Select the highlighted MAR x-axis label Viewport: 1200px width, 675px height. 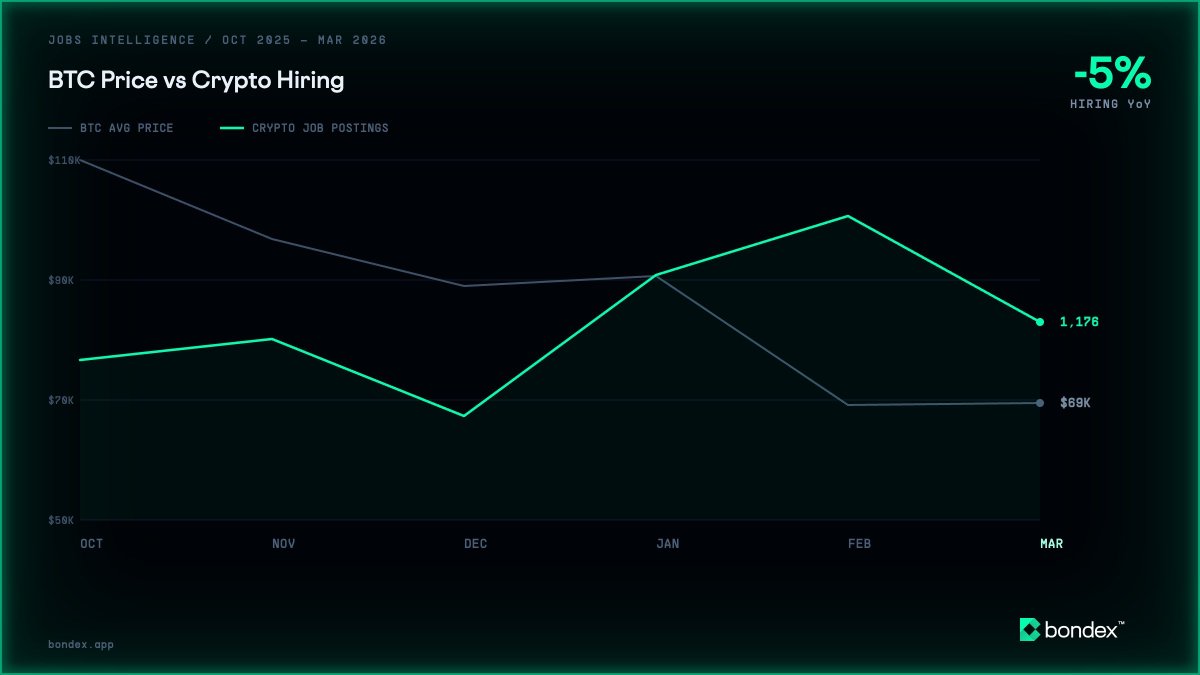point(1051,544)
